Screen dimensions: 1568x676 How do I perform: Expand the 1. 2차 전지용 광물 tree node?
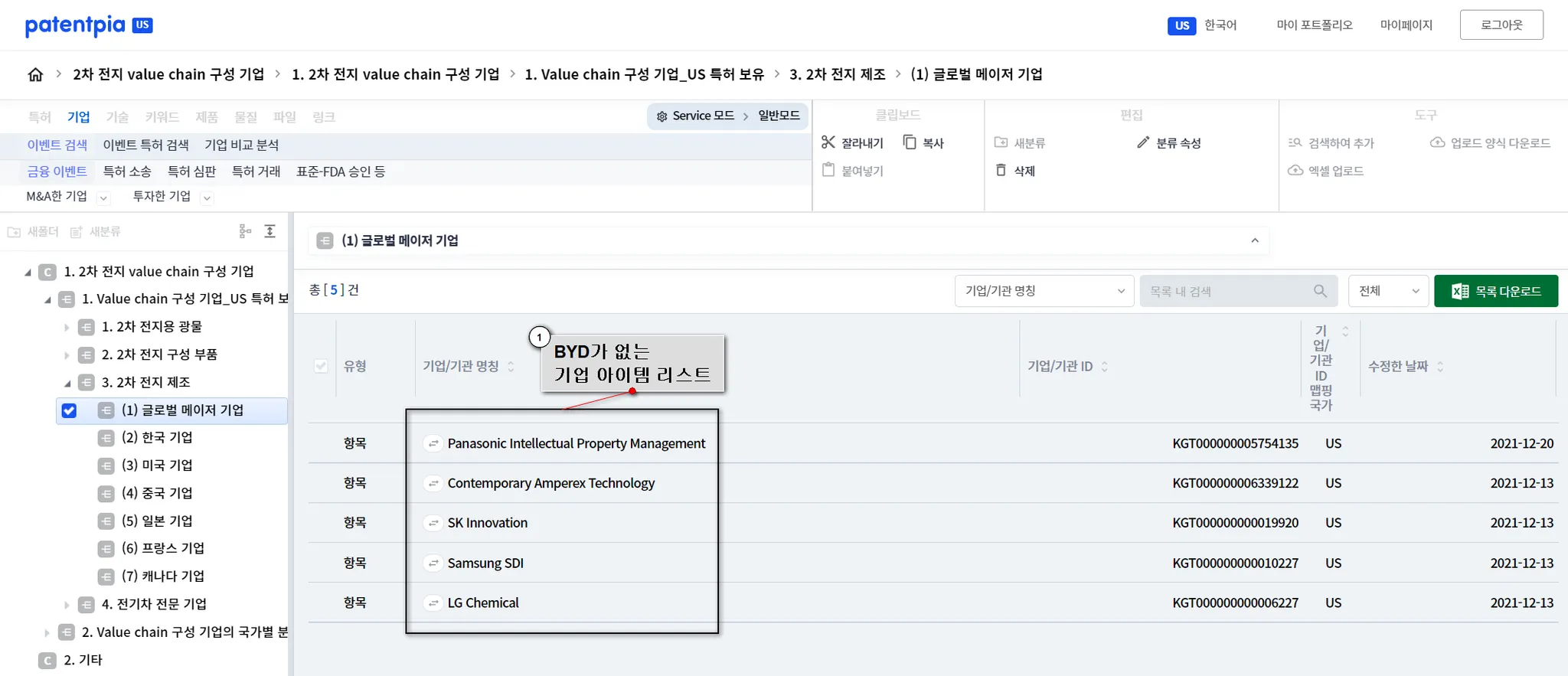click(67, 328)
